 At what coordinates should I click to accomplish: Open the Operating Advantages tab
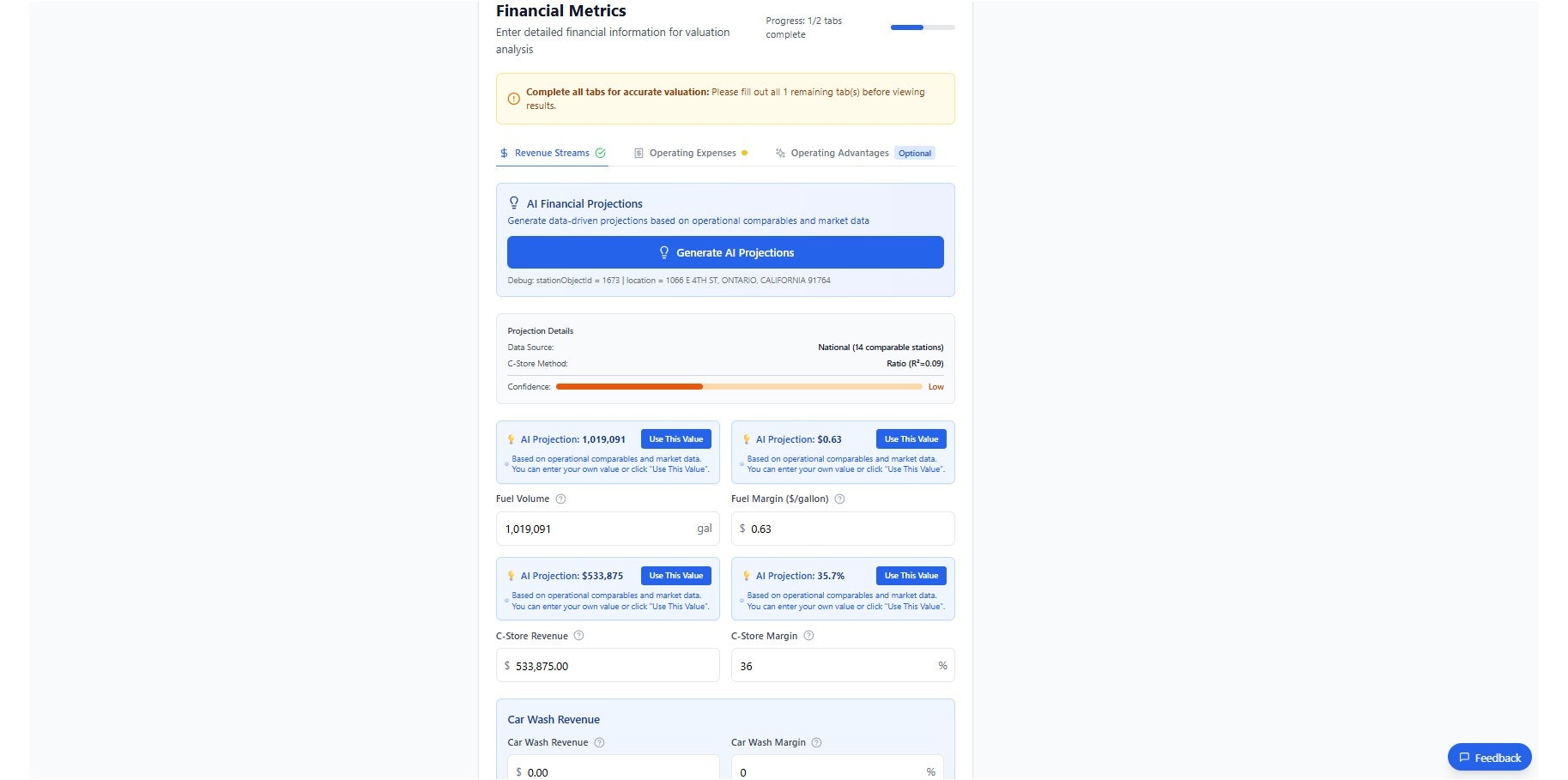(x=839, y=152)
